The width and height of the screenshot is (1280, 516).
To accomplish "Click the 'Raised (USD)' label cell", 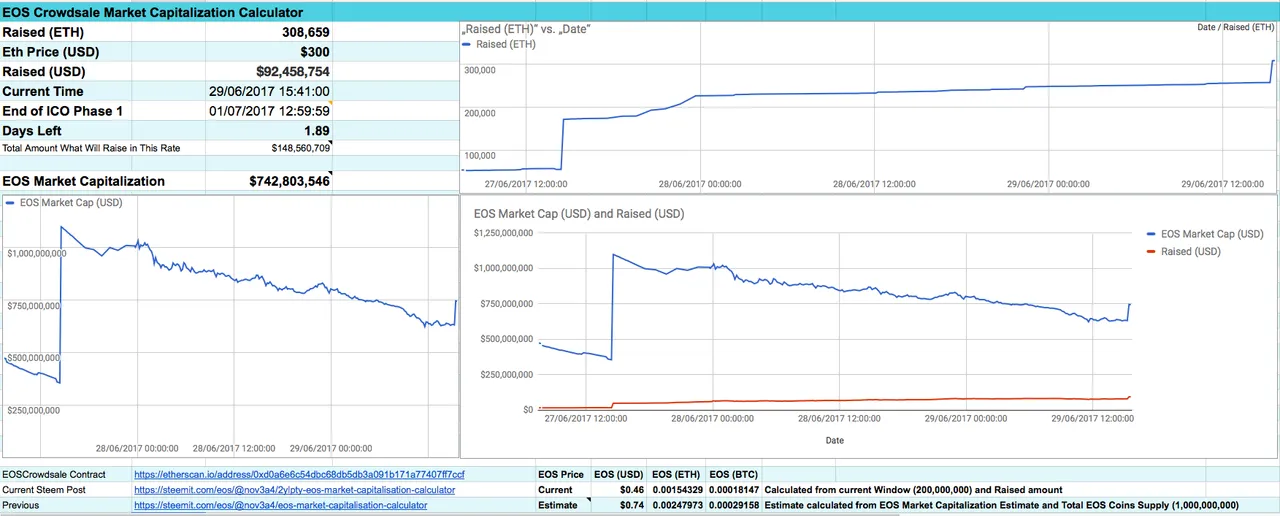I will (x=44, y=72).
